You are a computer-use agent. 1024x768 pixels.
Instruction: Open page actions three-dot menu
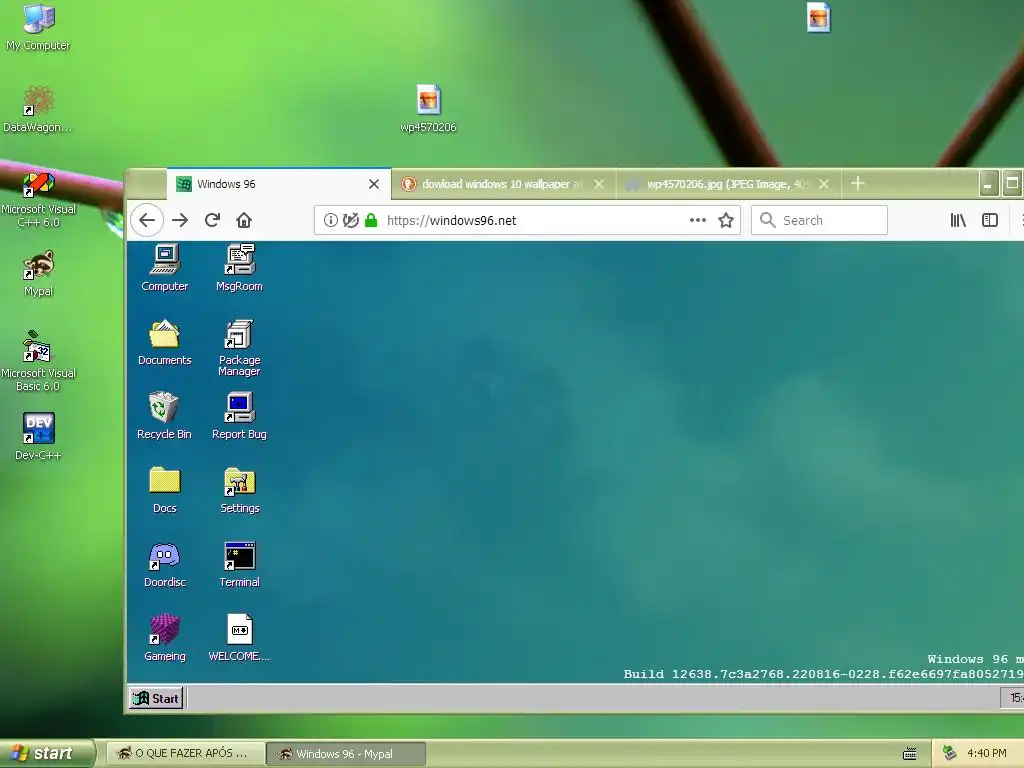point(697,220)
